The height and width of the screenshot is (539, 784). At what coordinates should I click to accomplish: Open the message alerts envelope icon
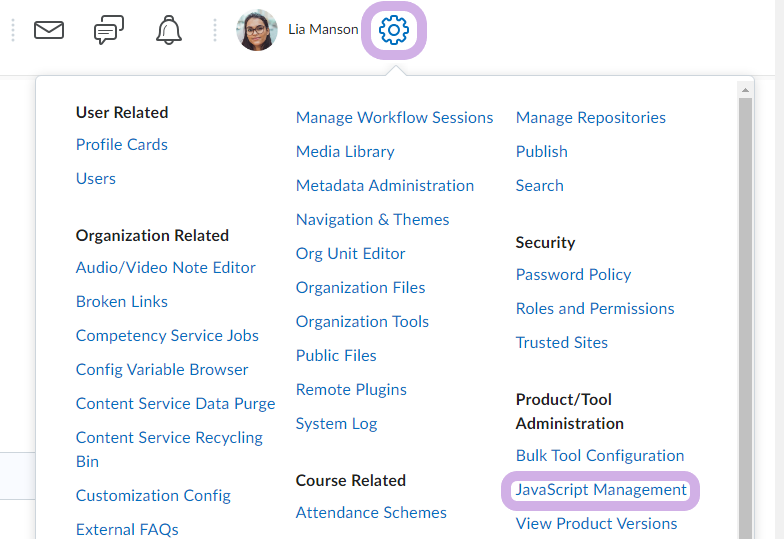(48, 30)
